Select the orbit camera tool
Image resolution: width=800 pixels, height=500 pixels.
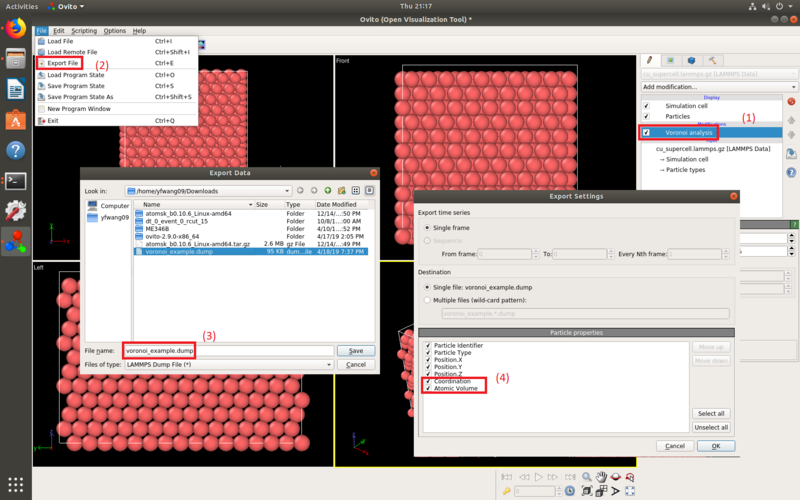click(x=616, y=477)
